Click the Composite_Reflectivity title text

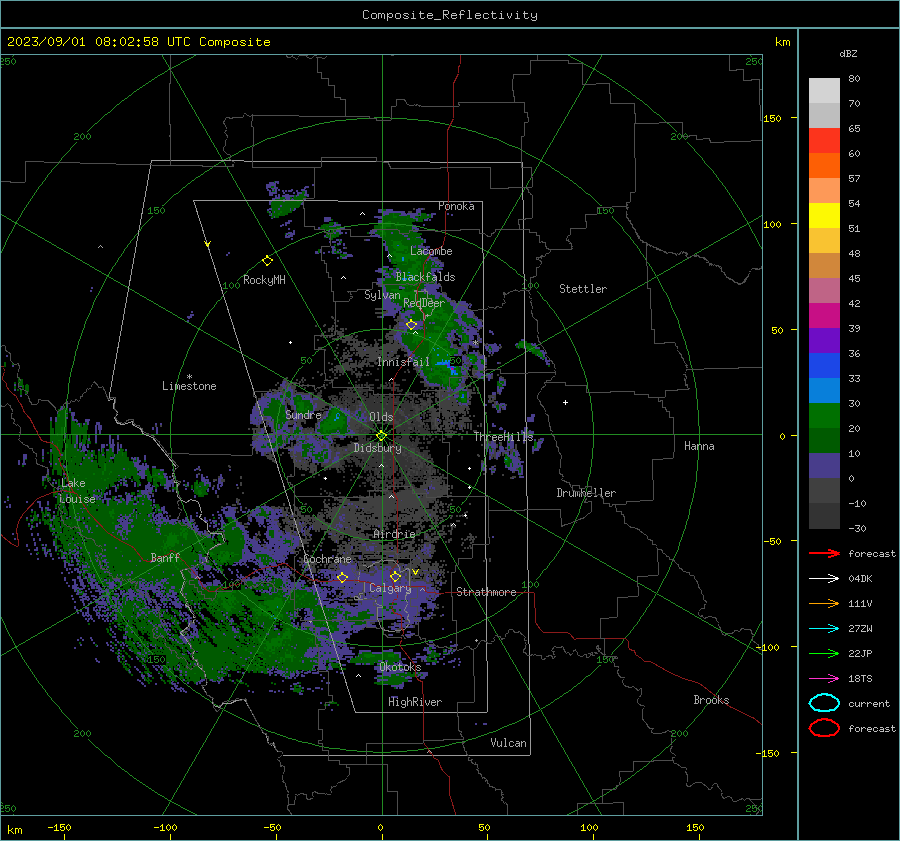pos(449,15)
